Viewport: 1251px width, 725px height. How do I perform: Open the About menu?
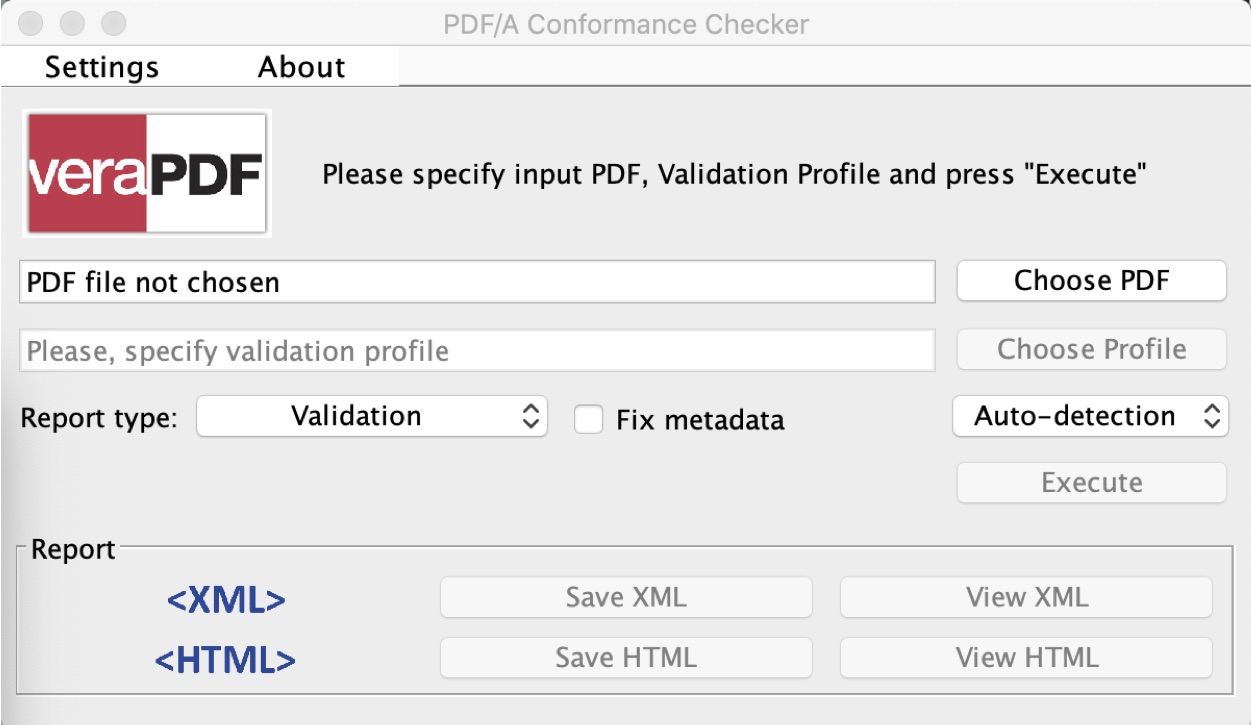pyautogui.click(x=301, y=67)
